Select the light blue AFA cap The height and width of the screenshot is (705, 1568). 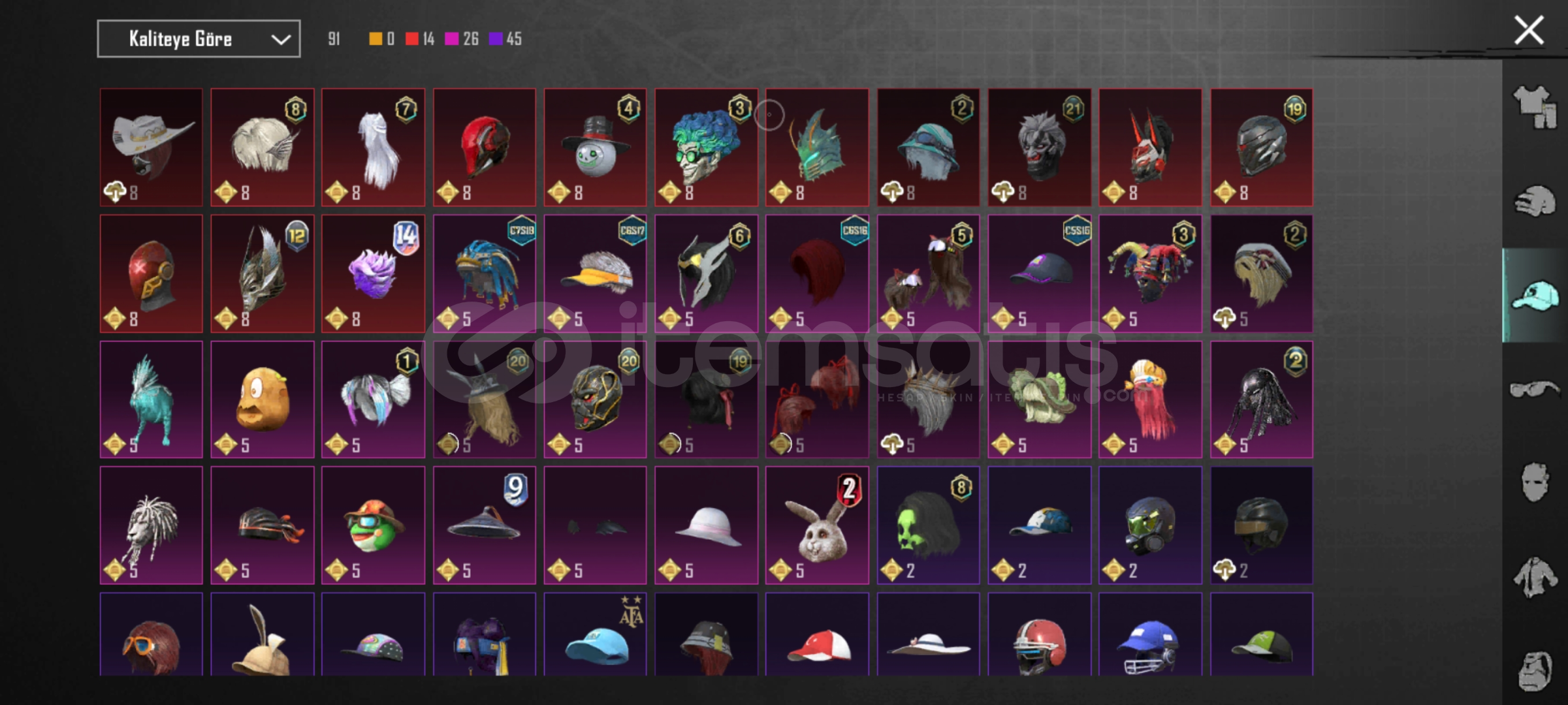595,634
